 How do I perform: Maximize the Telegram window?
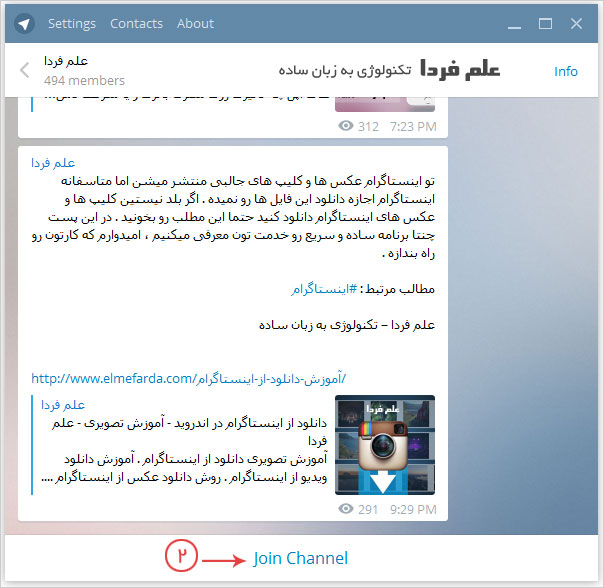545,23
